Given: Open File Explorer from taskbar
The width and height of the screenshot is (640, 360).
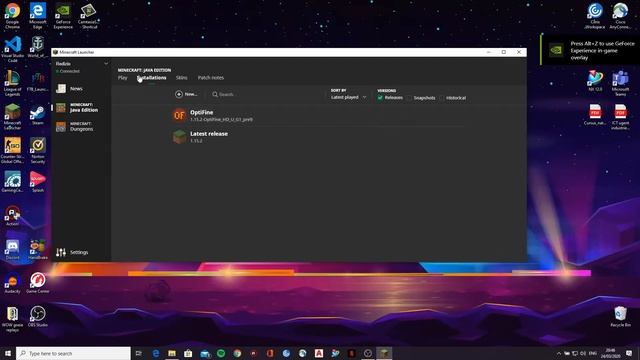Looking at the screenshot, I should tap(172, 353).
